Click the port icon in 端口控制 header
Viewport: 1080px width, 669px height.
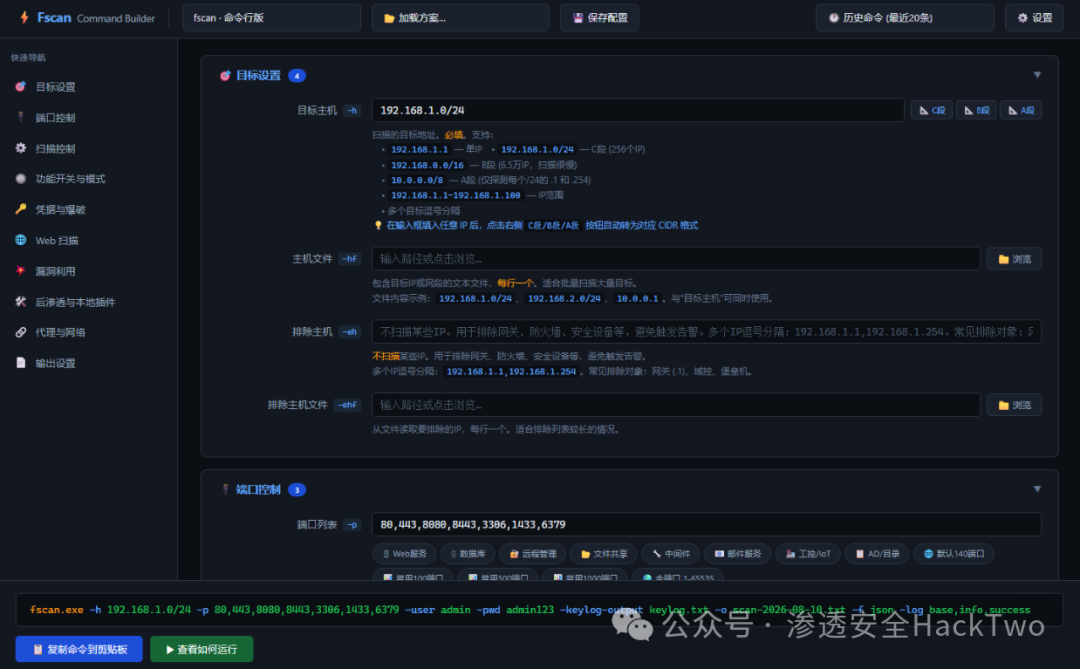(225, 490)
